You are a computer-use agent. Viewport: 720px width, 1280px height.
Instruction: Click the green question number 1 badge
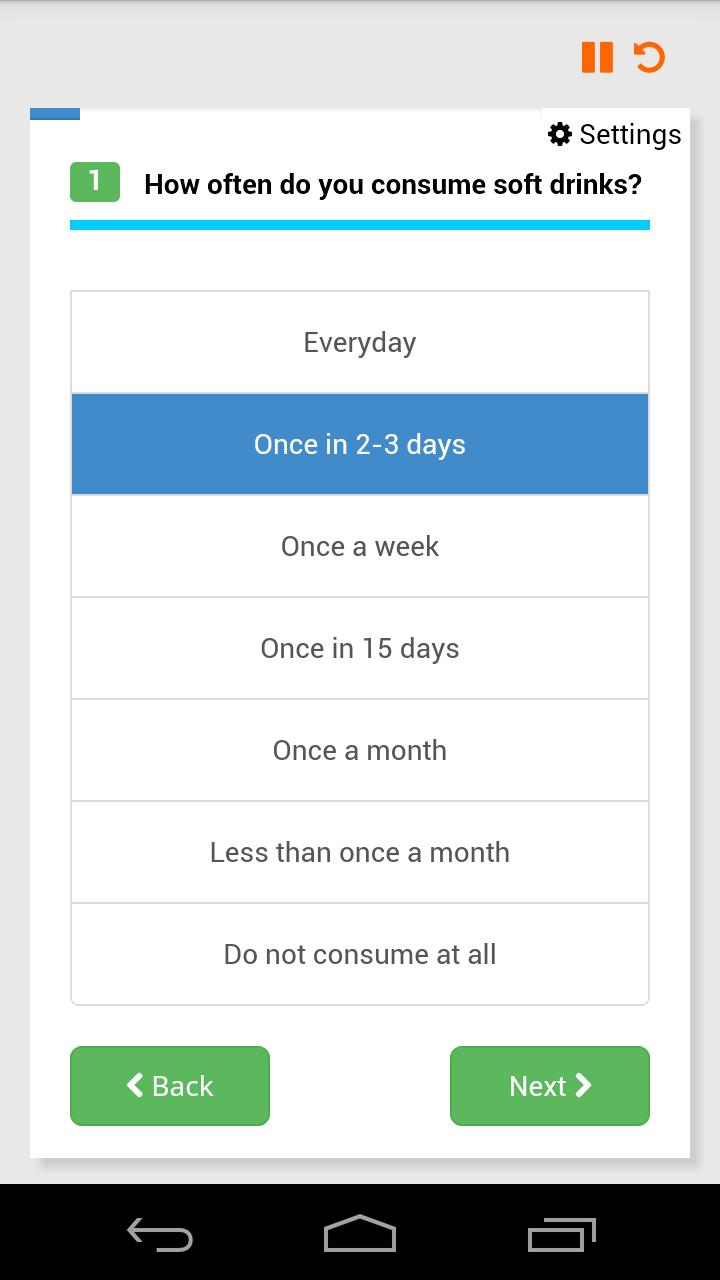95,182
